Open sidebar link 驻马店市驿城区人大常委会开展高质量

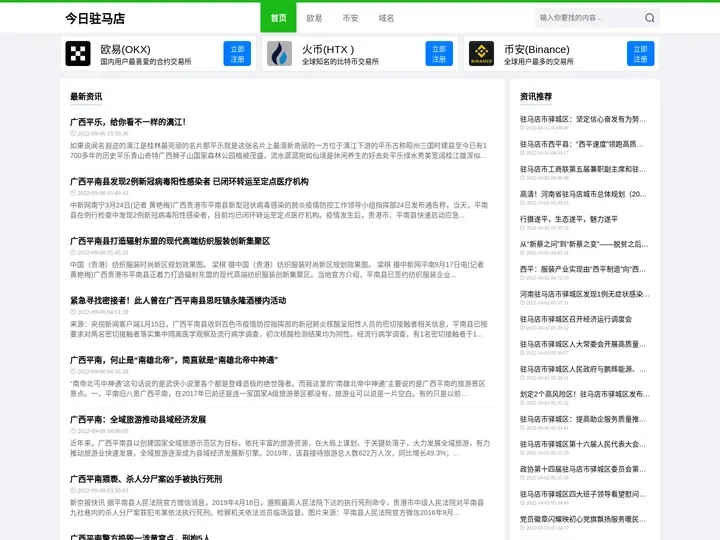(583, 344)
